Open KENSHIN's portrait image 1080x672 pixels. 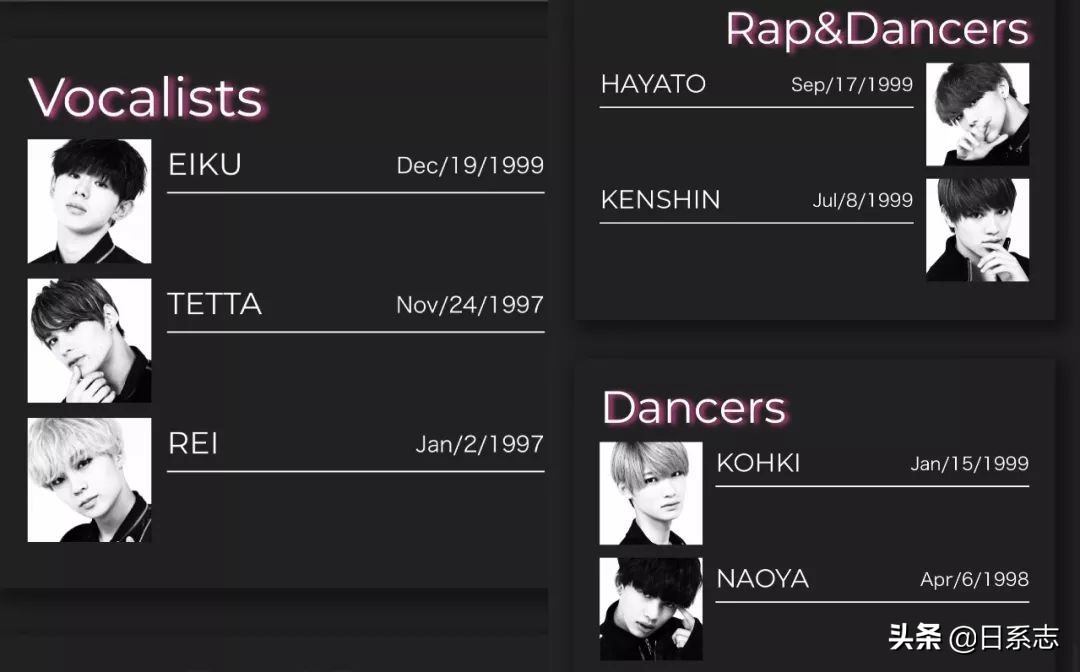[977, 230]
